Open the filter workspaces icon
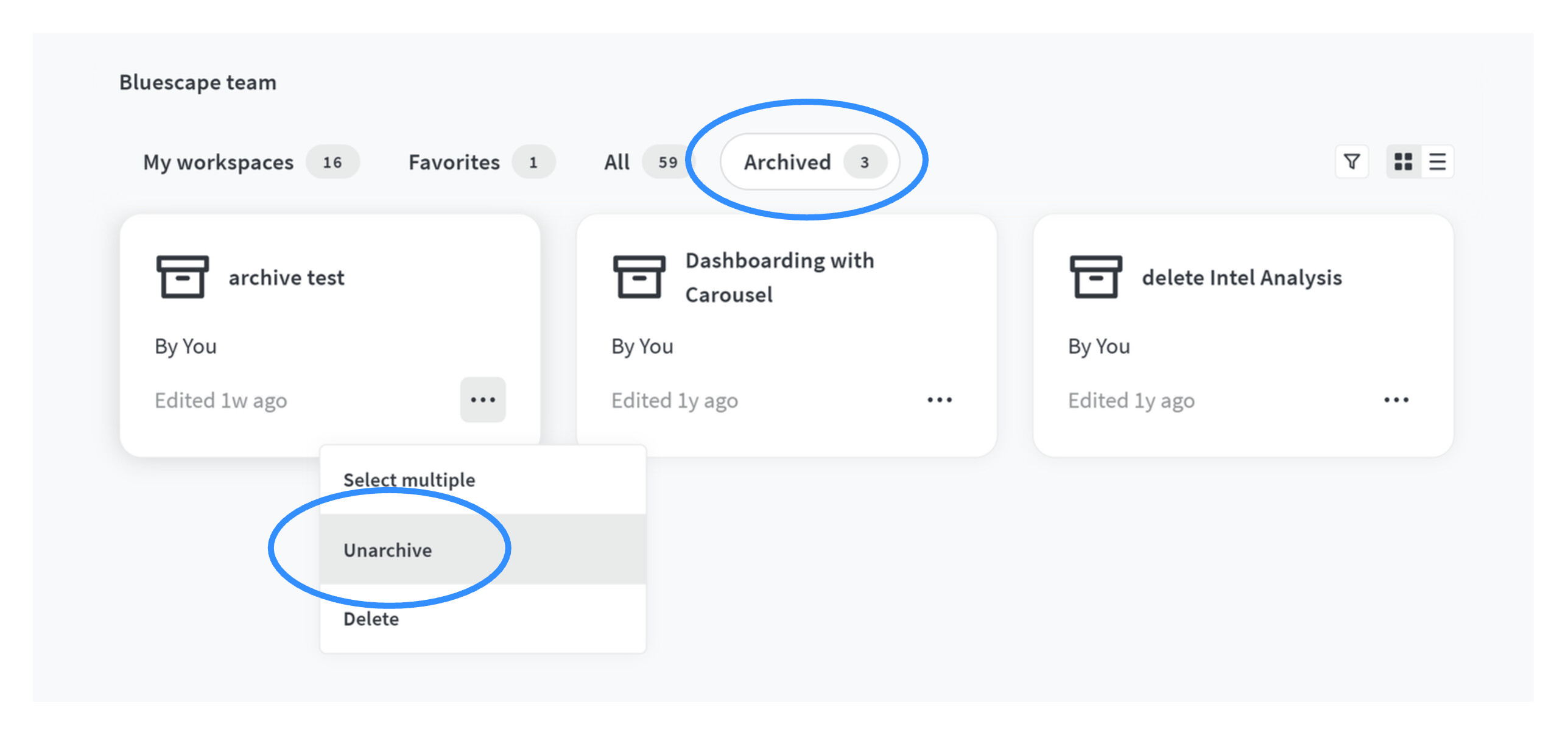Image resolution: width=1568 pixels, height=735 pixels. [x=1351, y=162]
